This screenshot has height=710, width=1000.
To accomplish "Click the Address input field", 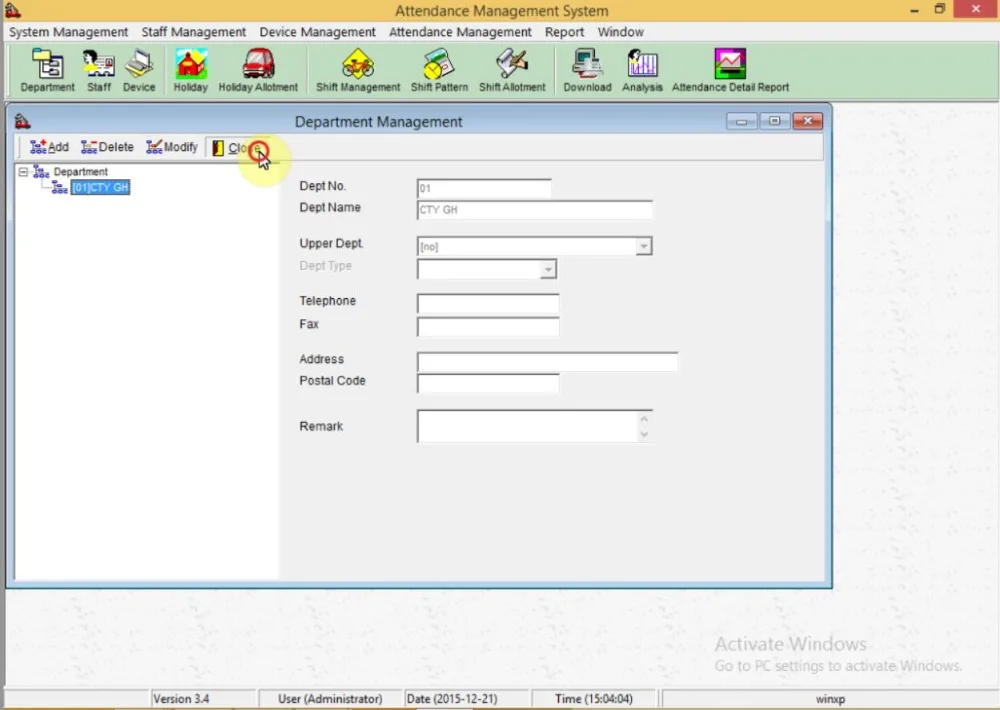I will [x=547, y=362].
